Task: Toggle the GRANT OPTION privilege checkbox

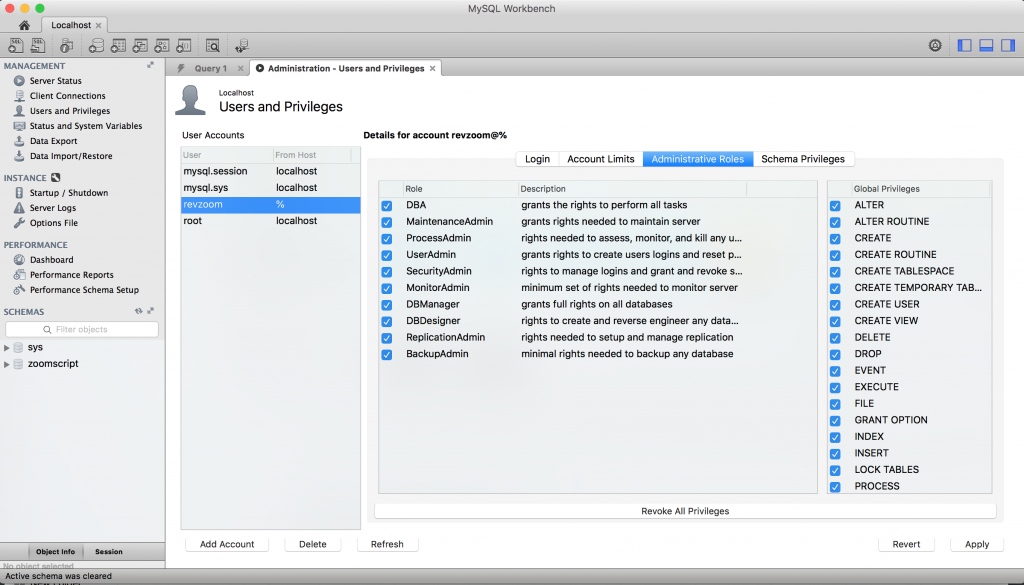Action: (835, 420)
